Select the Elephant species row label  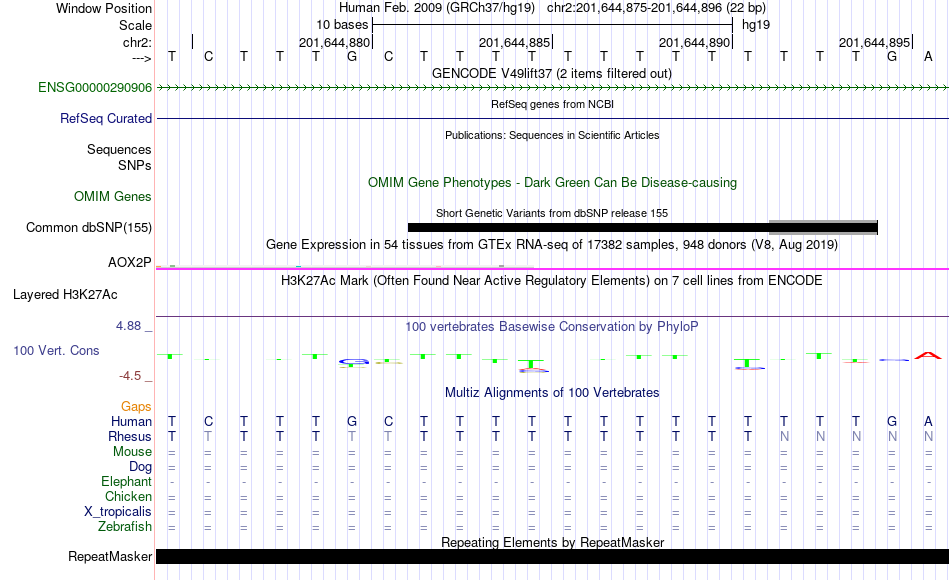[126, 482]
